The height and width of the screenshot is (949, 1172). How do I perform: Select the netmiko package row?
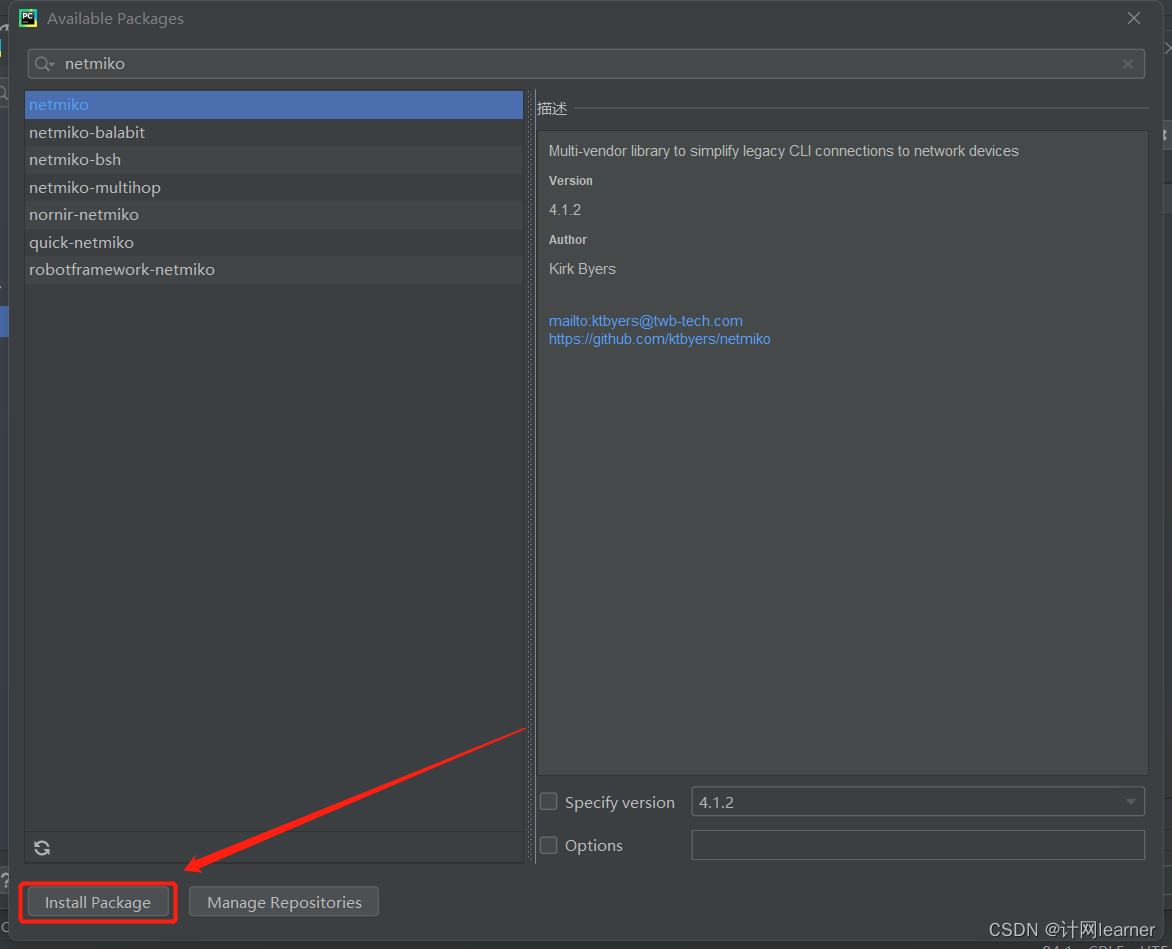click(x=274, y=105)
